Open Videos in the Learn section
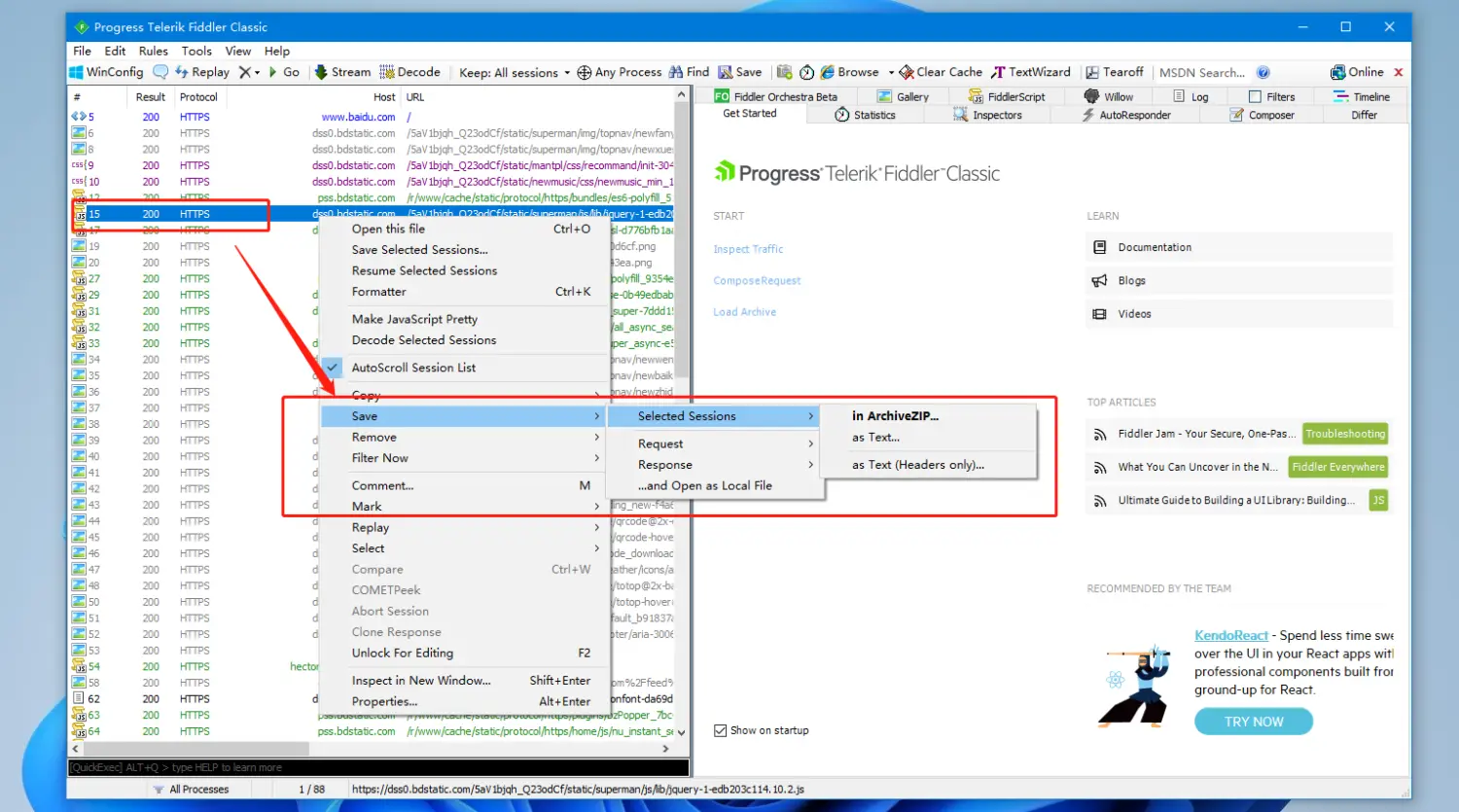This screenshot has height=812, width=1459. (x=1239, y=314)
